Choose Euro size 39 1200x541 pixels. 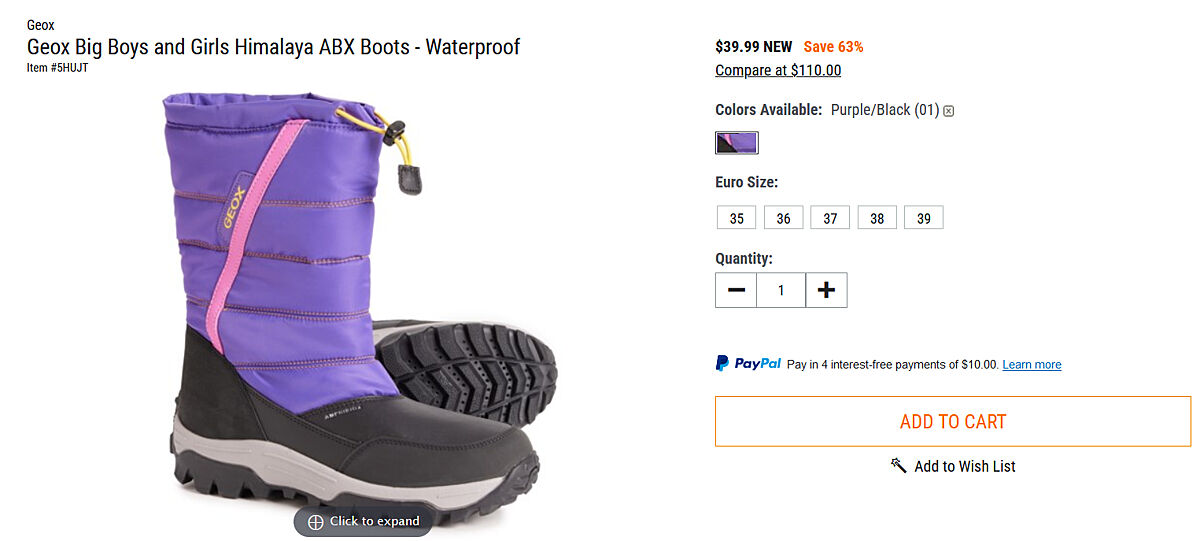tap(924, 218)
